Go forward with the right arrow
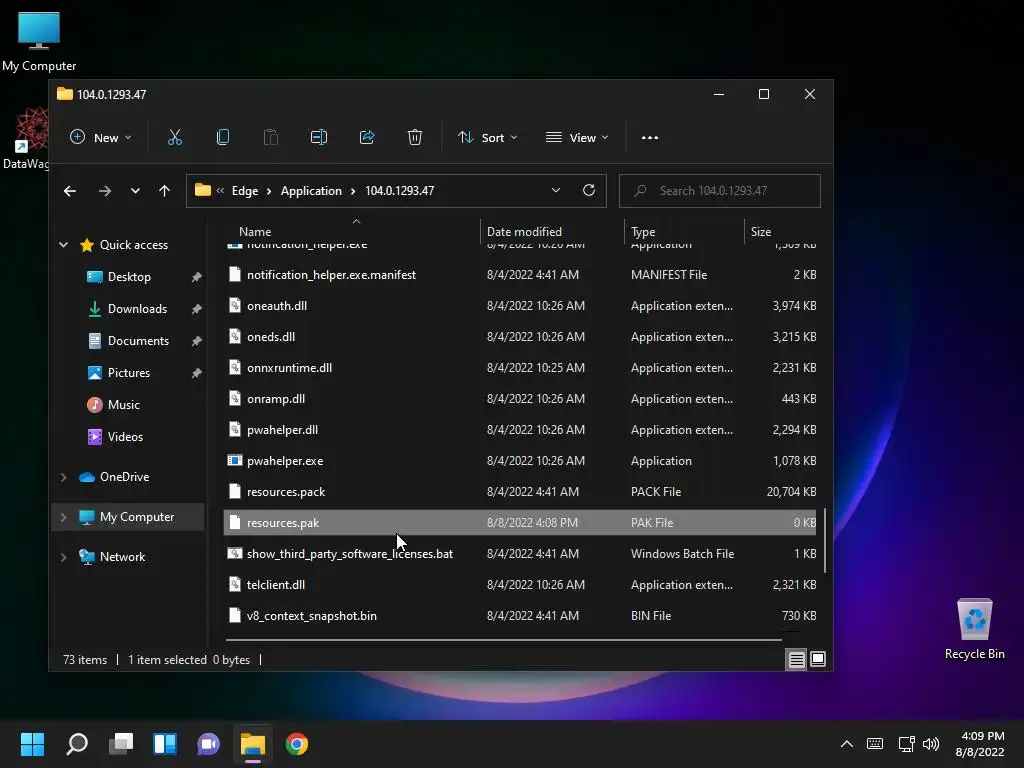 click(x=104, y=191)
